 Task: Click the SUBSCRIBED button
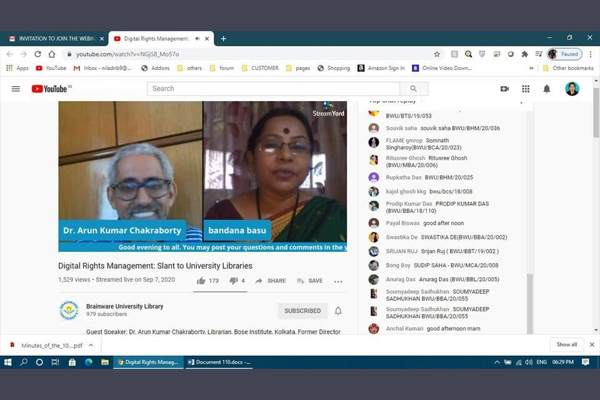302,311
